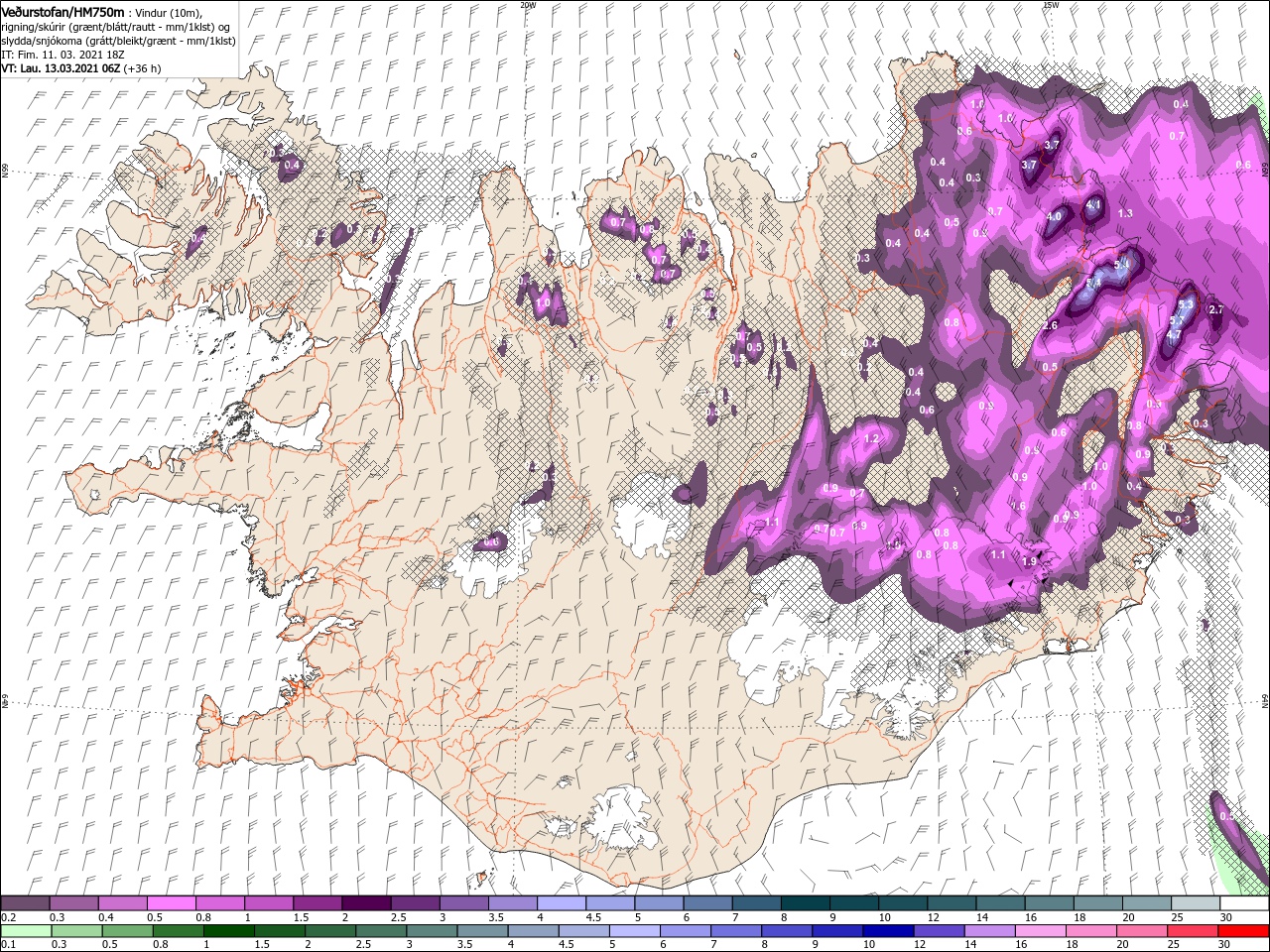Screen dimensions: 1270x952
Task: Click the '12' label on the rain scale
Action: point(921,944)
